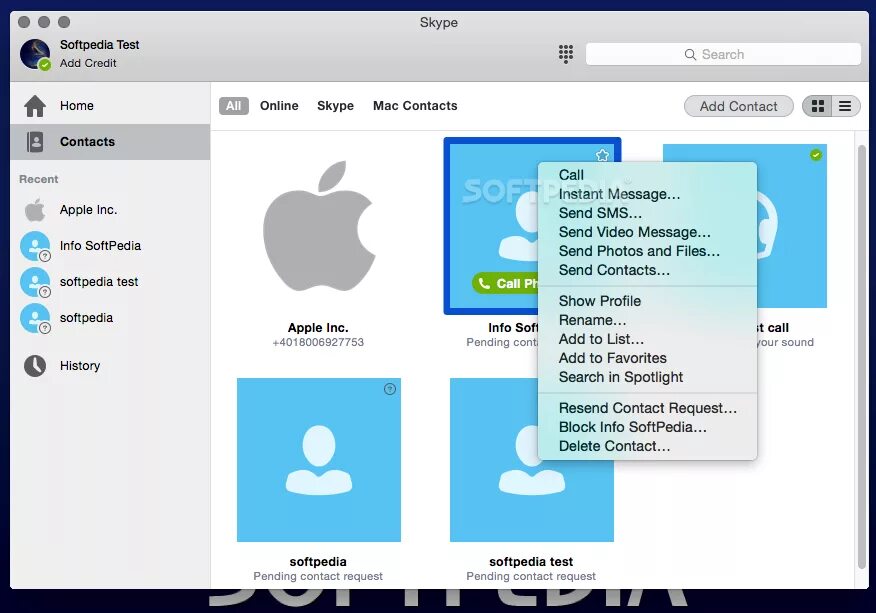Click the Recent section header
876x613 pixels.
(x=39, y=179)
